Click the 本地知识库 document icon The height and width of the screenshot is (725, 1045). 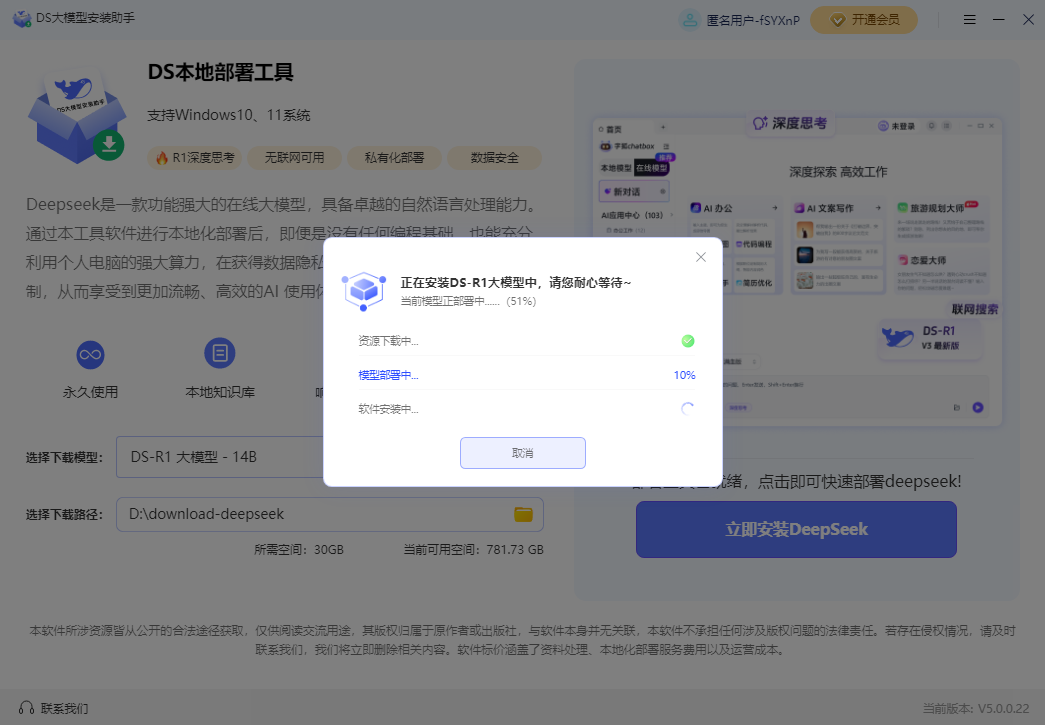click(219, 354)
